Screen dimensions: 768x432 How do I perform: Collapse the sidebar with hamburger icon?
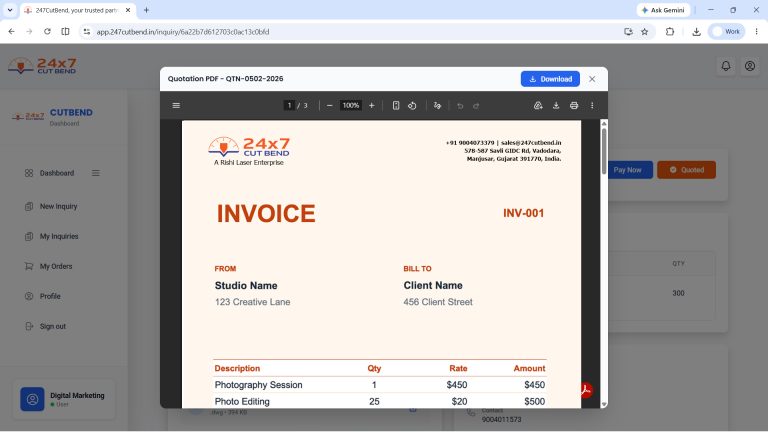click(x=96, y=173)
